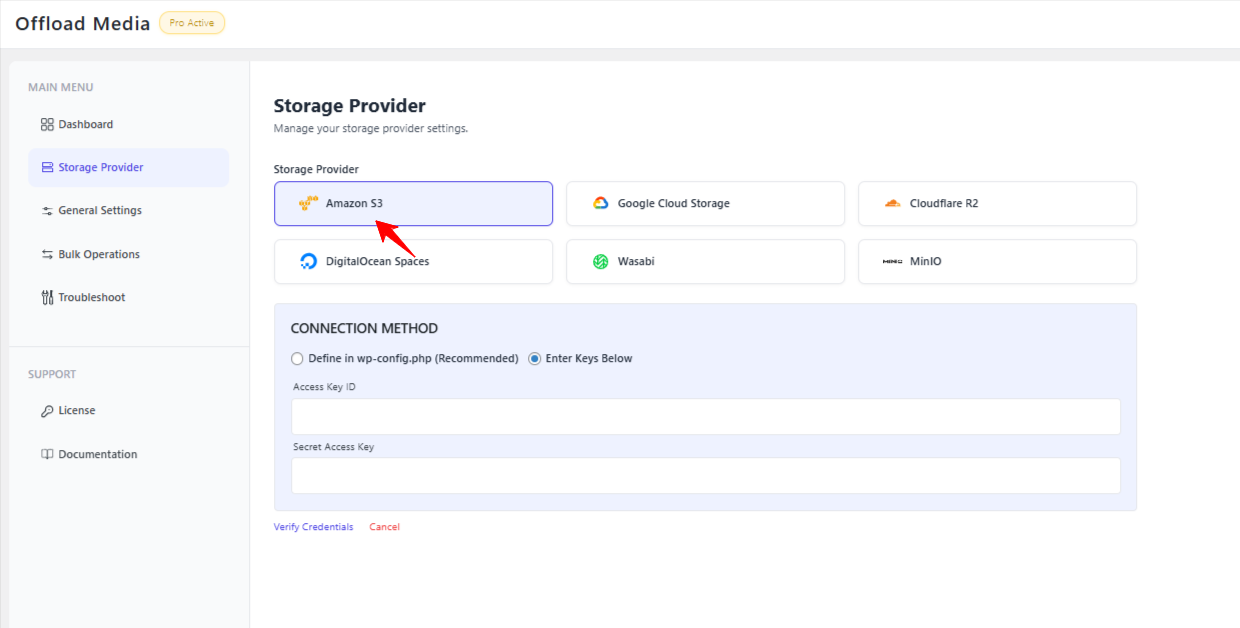Click the Google Cloud Storage logo
The image size is (1240, 628).
tap(600, 204)
